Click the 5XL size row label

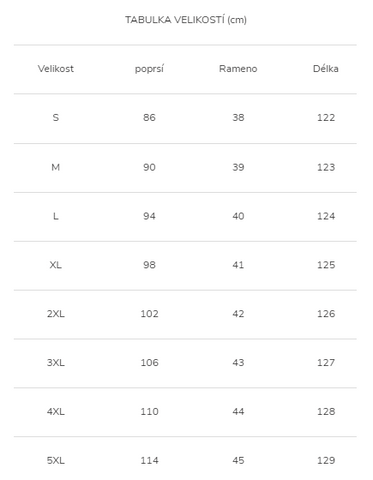click(x=56, y=460)
